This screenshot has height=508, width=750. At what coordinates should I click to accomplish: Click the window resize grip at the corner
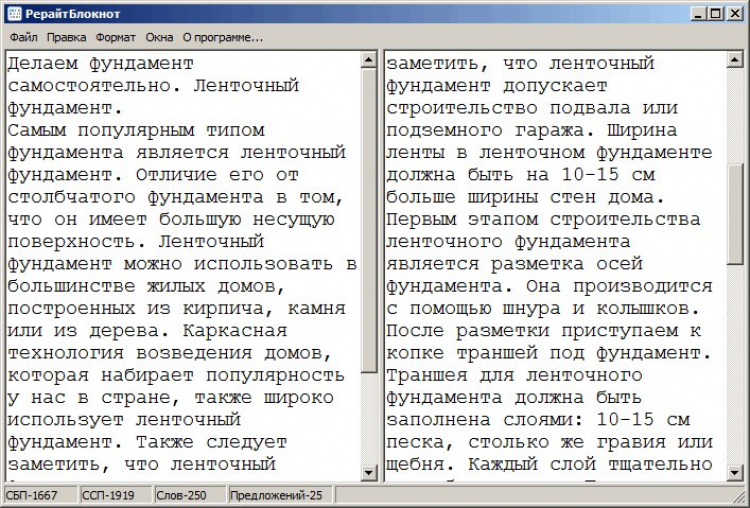point(739,497)
